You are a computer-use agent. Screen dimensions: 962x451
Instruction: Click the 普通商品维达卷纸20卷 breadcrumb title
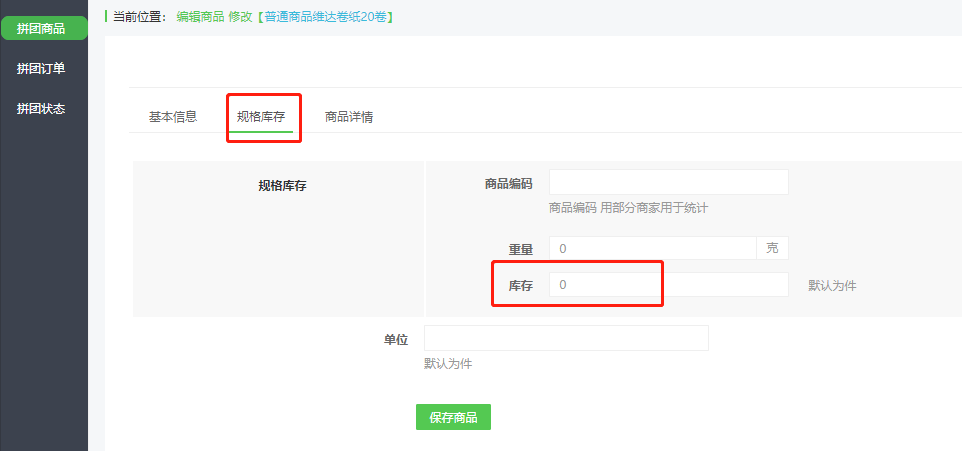point(326,17)
